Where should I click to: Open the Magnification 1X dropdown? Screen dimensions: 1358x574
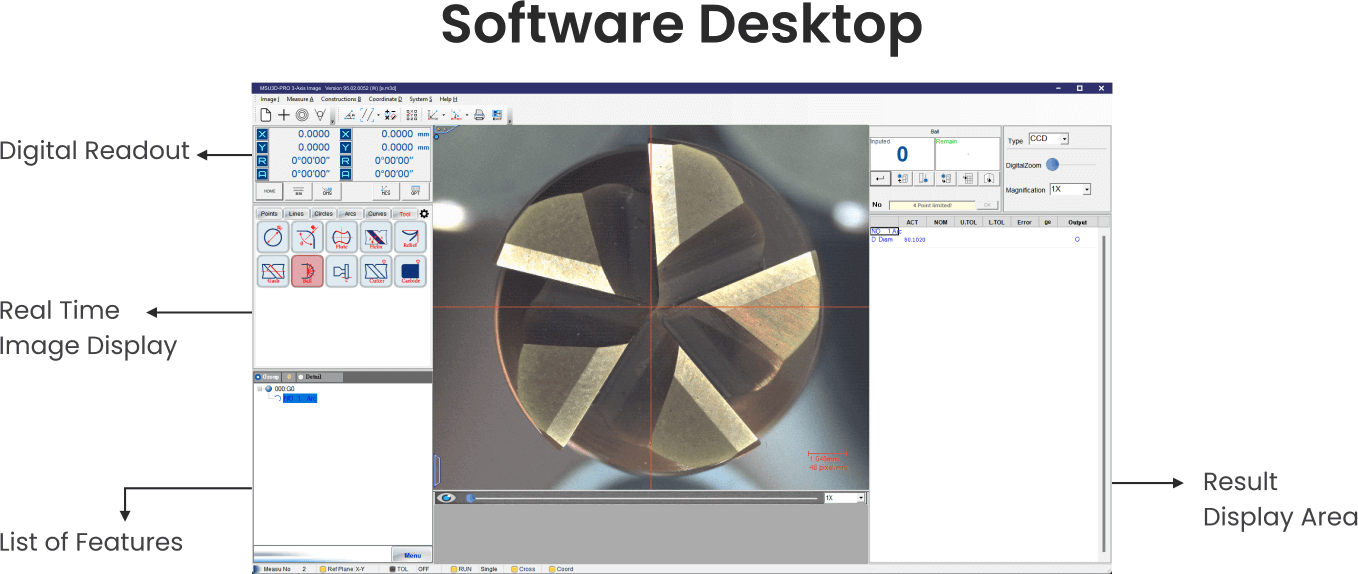coord(1086,190)
